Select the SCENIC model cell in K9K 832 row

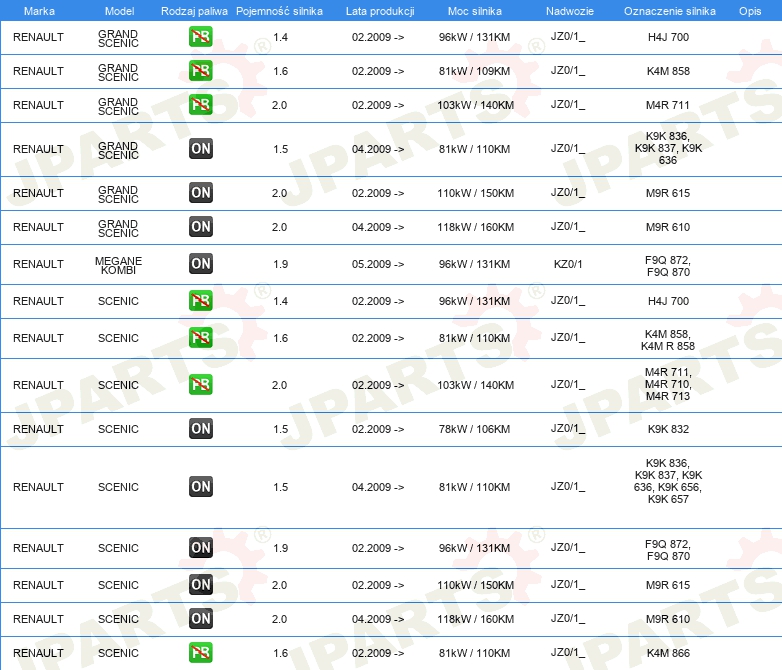pos(118,429)
